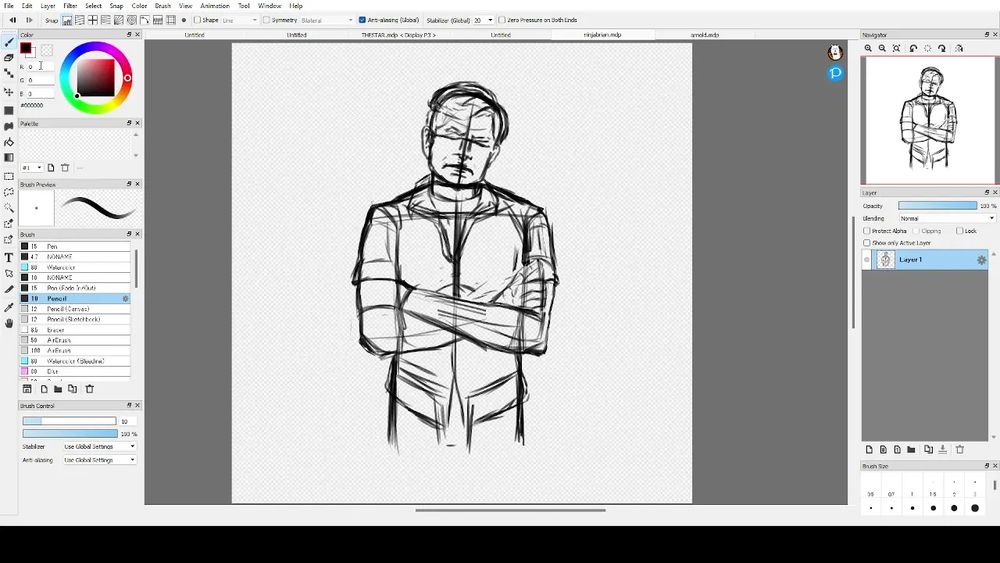Open Stabilizer (Global) value dropdown
Viewport: 1000px width, 563px height.
(483, 20)
